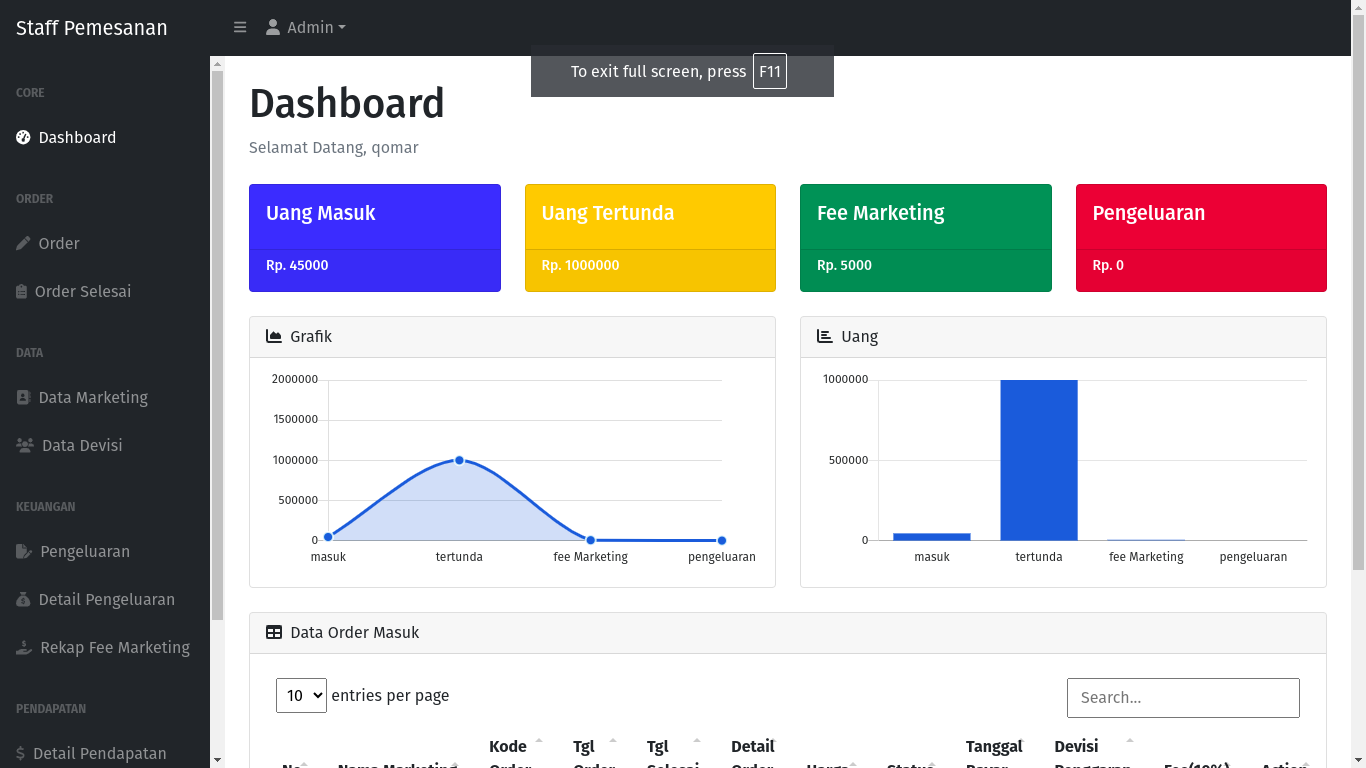The image size is (1366, 768).
Task: Click the Data Marketing contact icon
Action: pos(24,398)
